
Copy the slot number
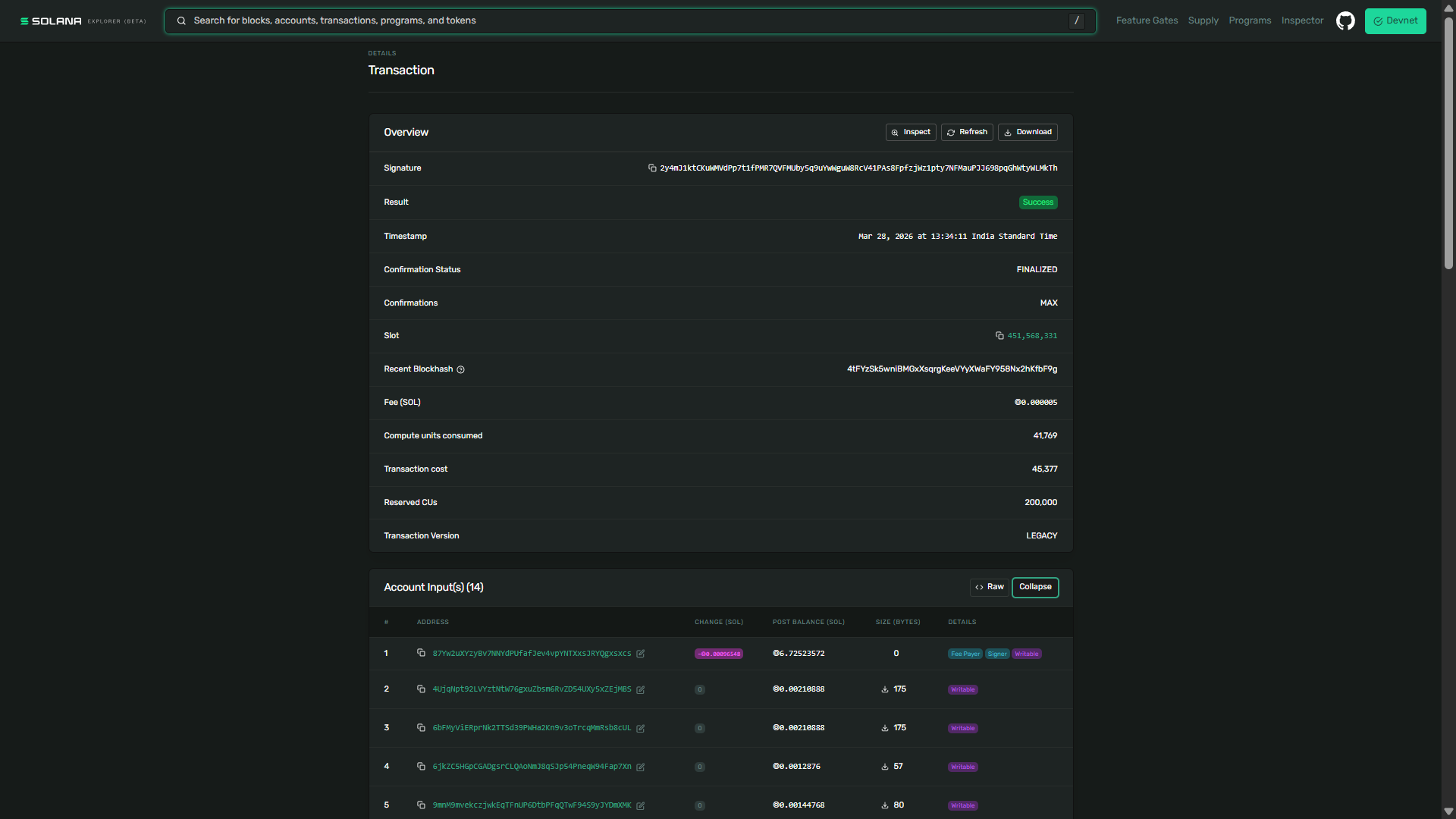[999, 336]
